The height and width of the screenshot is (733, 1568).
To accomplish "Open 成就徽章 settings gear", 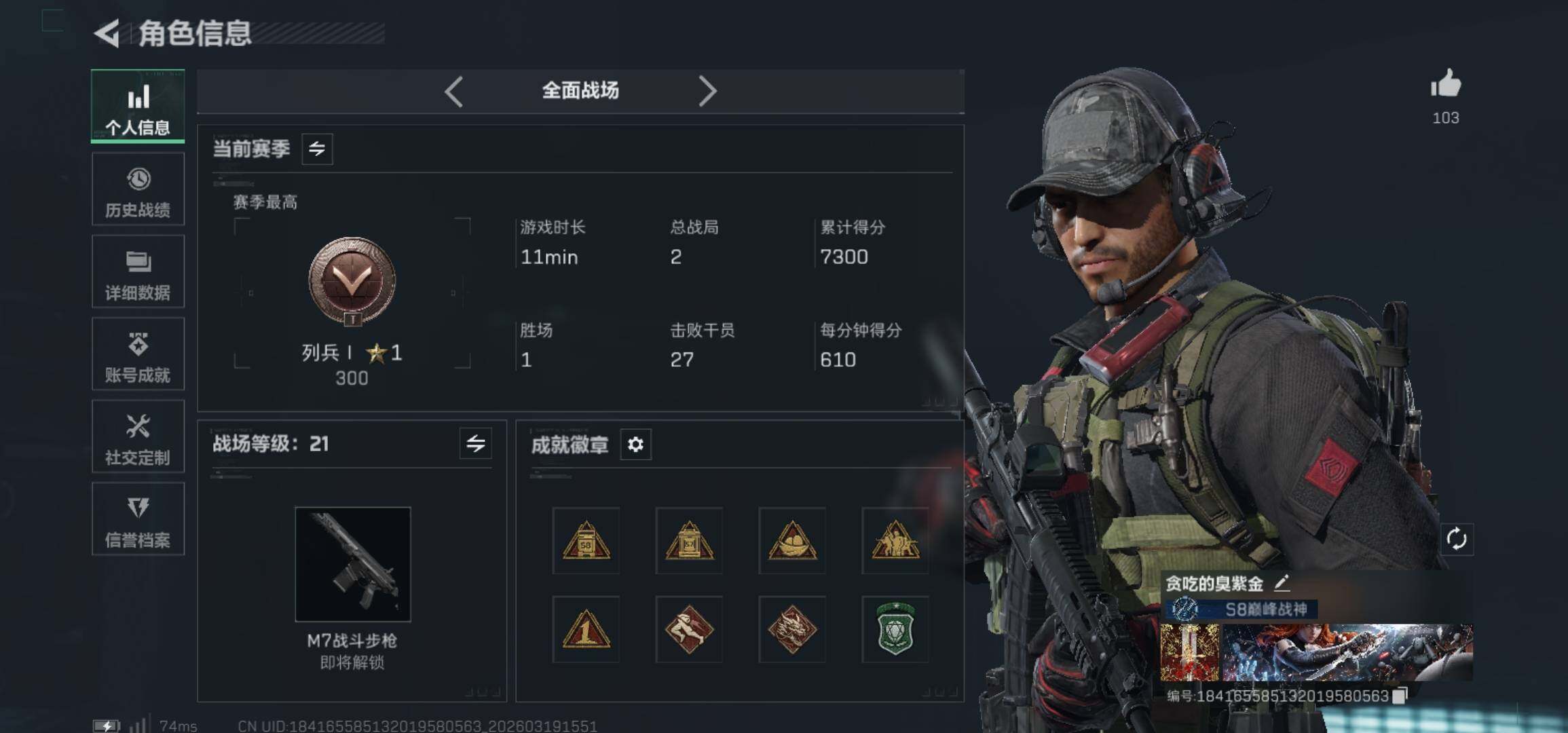I will (635, 445).
